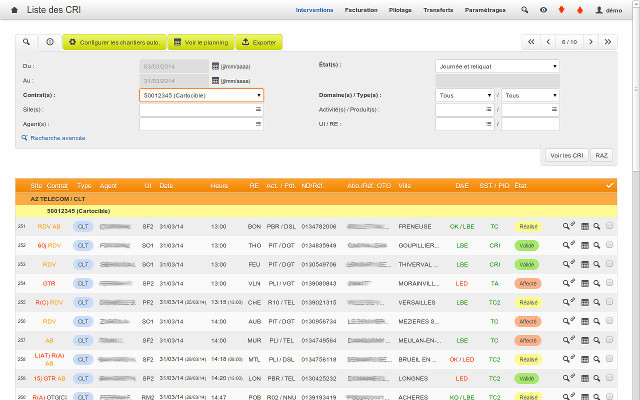Click plain magnifier icon on BRUEIL EN row

point(597,359)
